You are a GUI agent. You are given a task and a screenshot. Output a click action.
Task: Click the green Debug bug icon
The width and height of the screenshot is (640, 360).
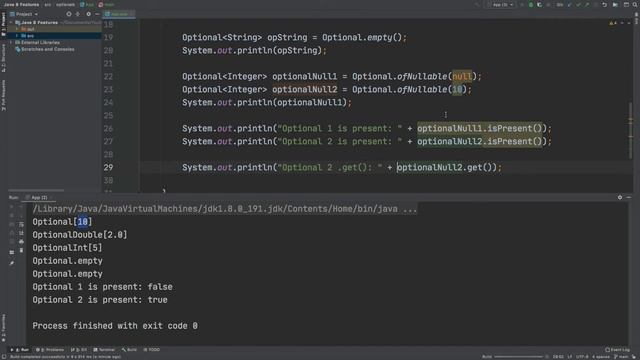click(x=531, y=4)
